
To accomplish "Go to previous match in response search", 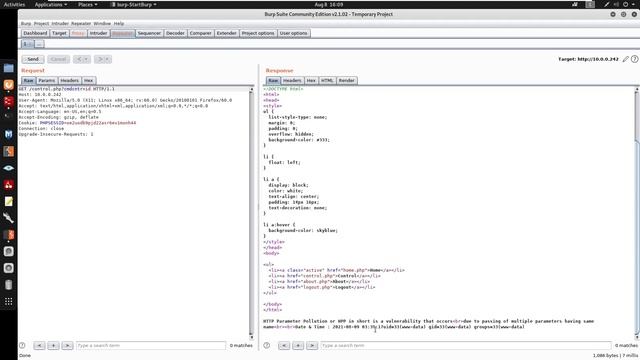I will pos(284,346).
